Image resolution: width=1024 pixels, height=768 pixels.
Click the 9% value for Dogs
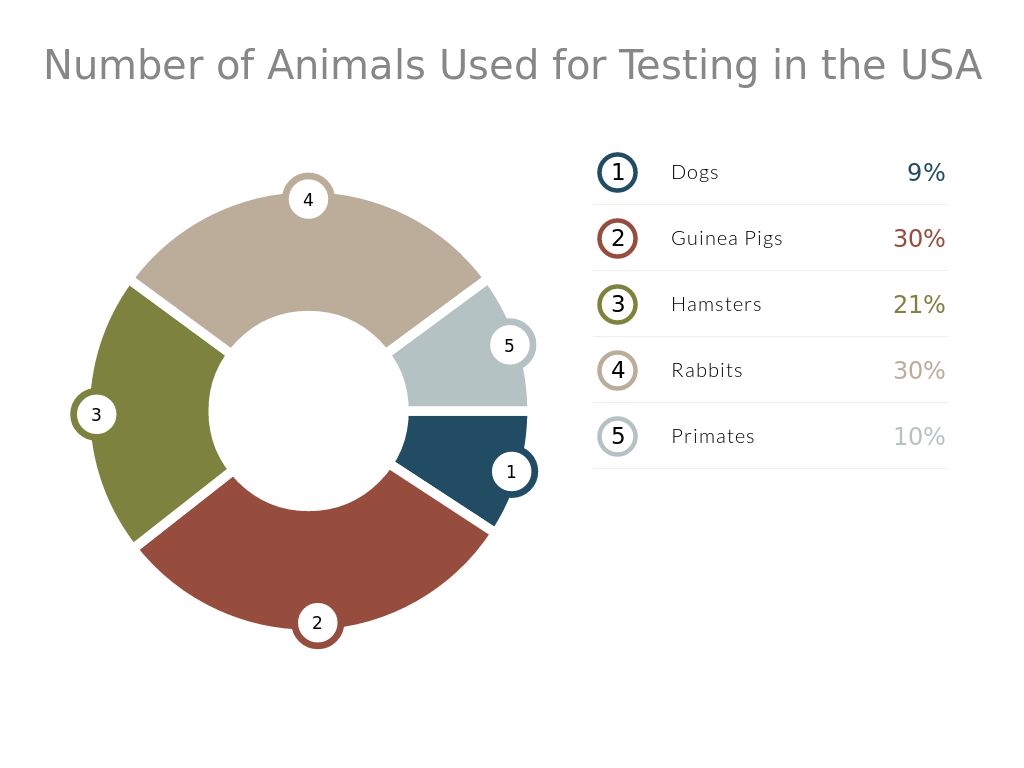(926, 172)
